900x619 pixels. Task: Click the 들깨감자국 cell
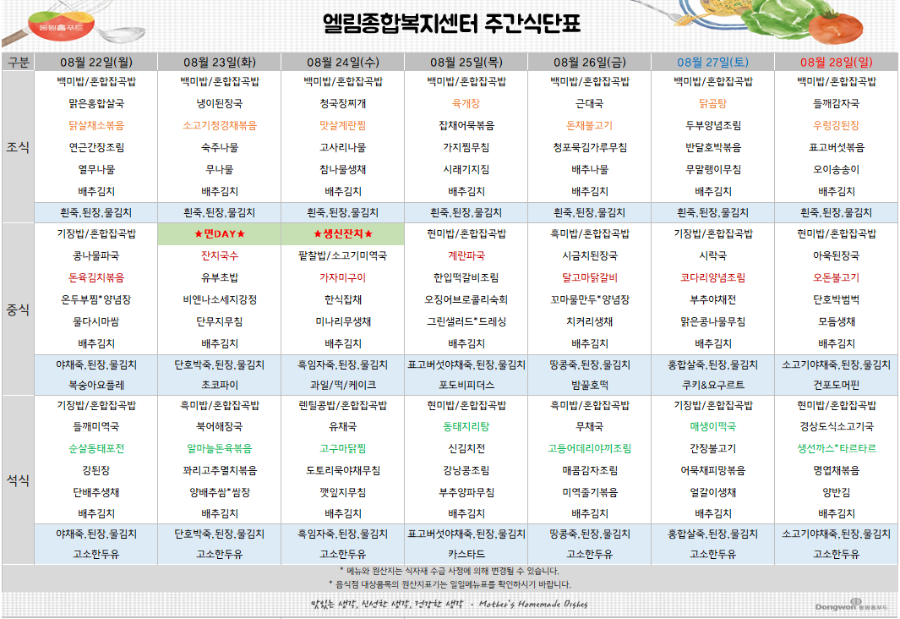(x=836, y=103)
